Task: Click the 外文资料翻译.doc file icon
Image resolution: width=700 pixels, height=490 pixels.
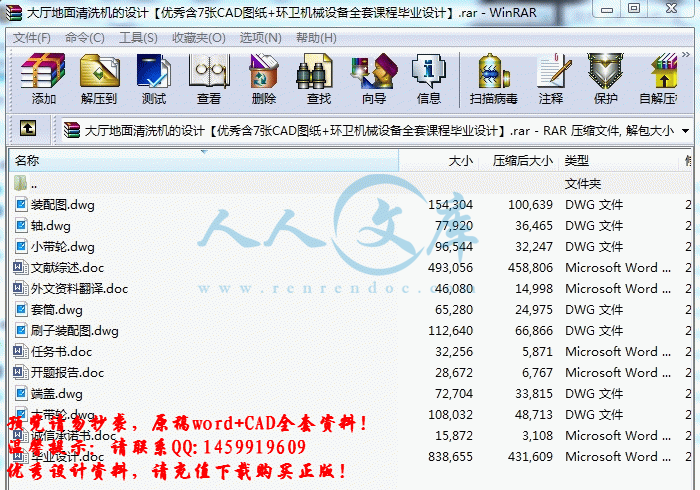Action: click(x=21, y=288)
